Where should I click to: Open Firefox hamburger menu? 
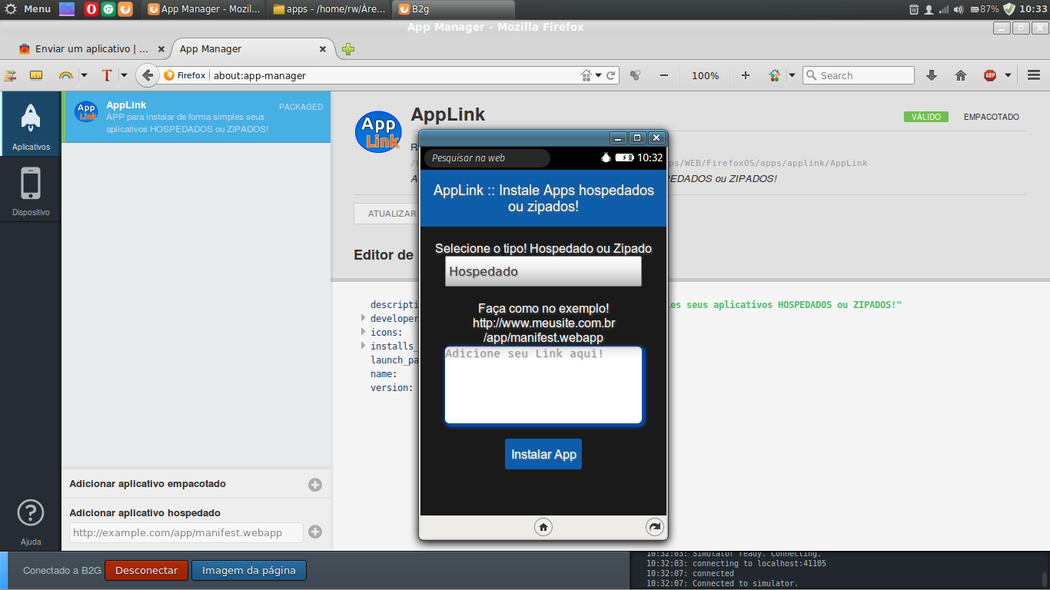click(1034, 75)
